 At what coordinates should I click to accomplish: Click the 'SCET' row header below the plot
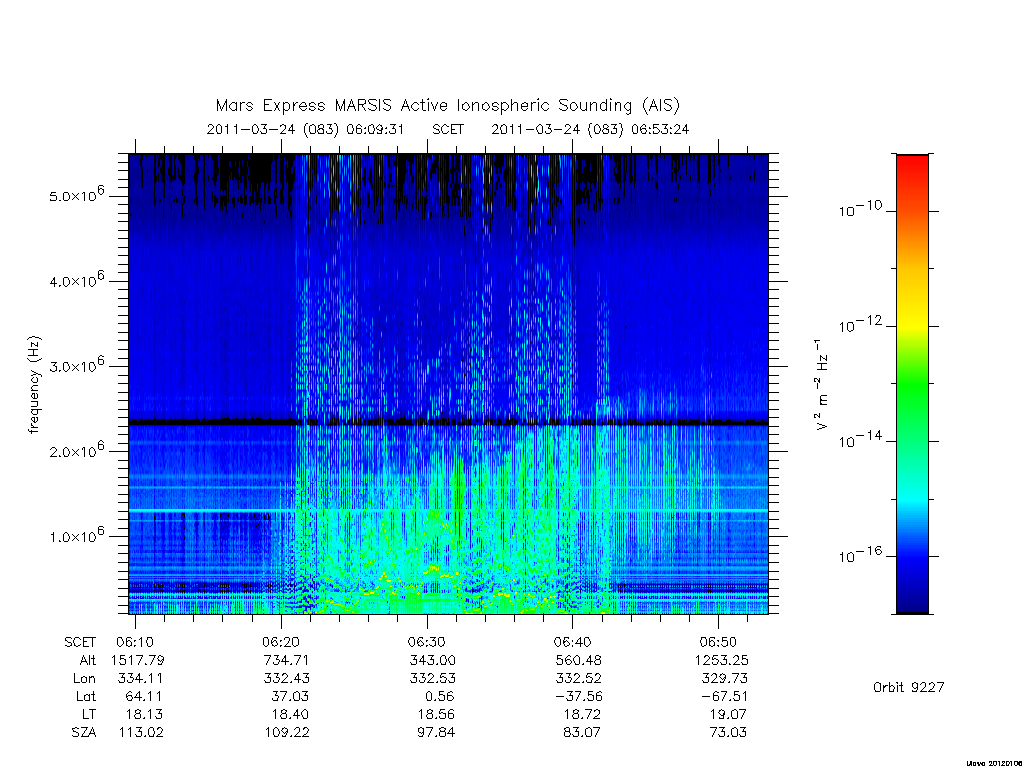point(80,643)
